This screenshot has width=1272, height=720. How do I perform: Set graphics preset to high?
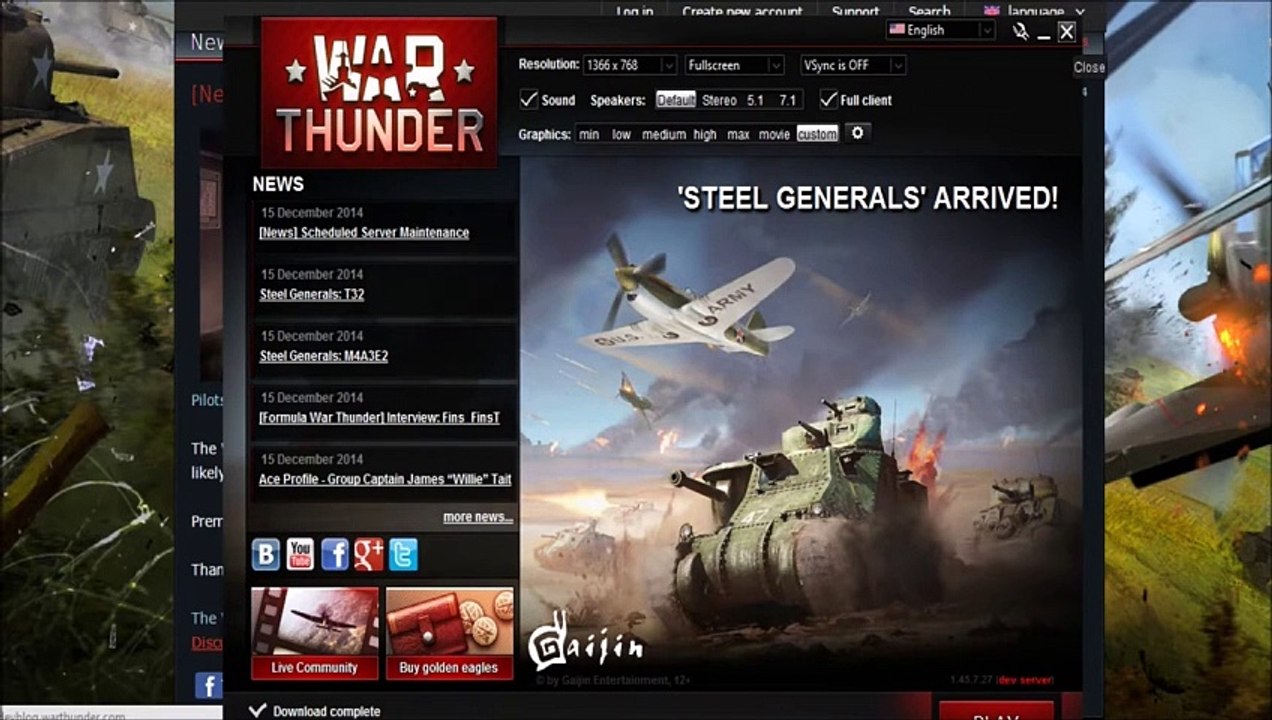pyautogui.click(x=705, y=134)
